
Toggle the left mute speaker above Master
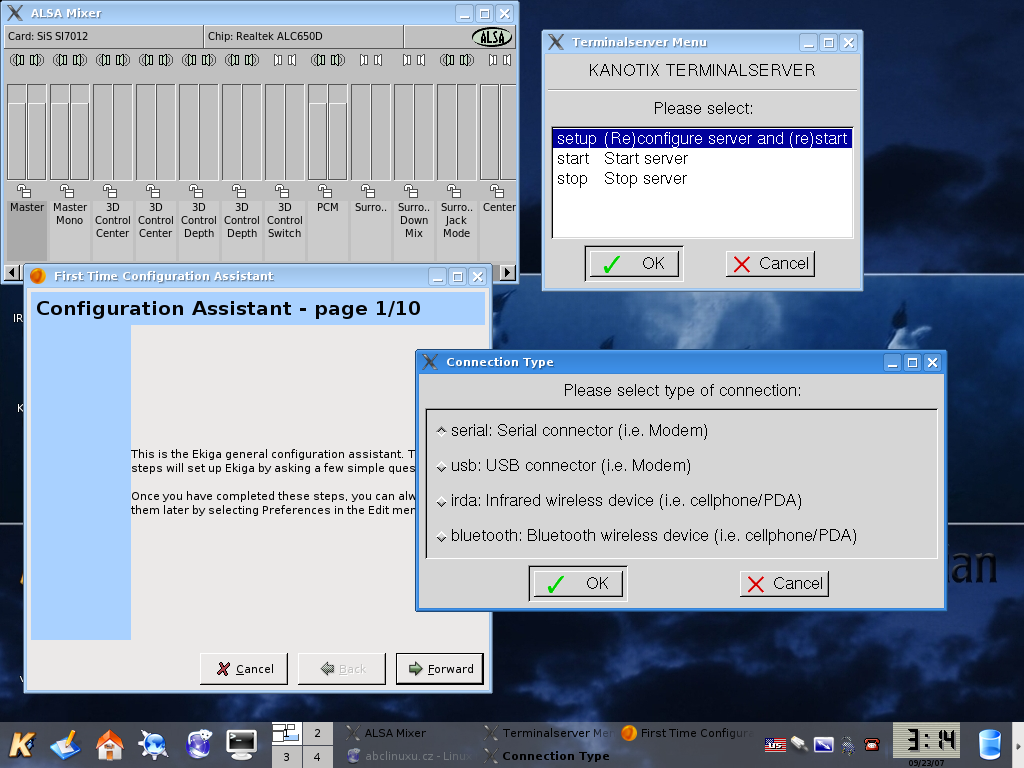(17, 60)
